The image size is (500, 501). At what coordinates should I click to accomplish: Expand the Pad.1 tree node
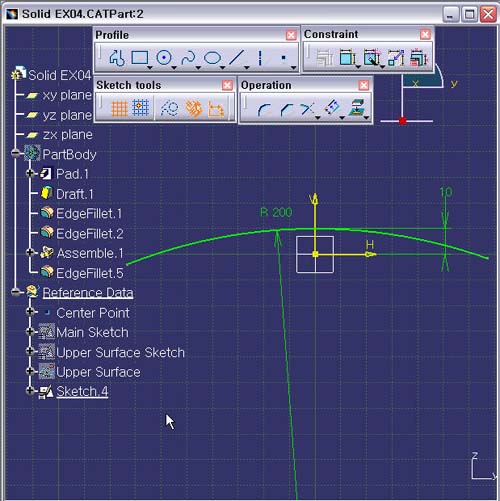coord(30,173)
